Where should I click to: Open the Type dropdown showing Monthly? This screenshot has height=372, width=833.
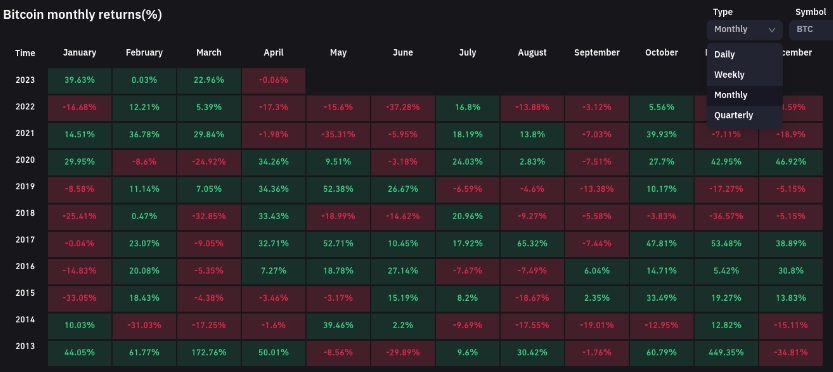point(744,30)
